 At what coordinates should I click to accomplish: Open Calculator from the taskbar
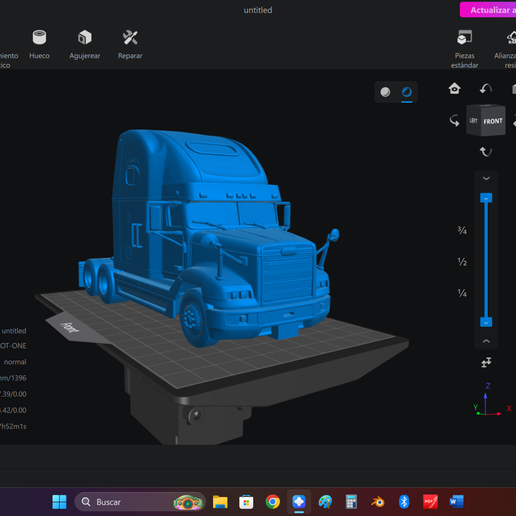tap(351, 502)
